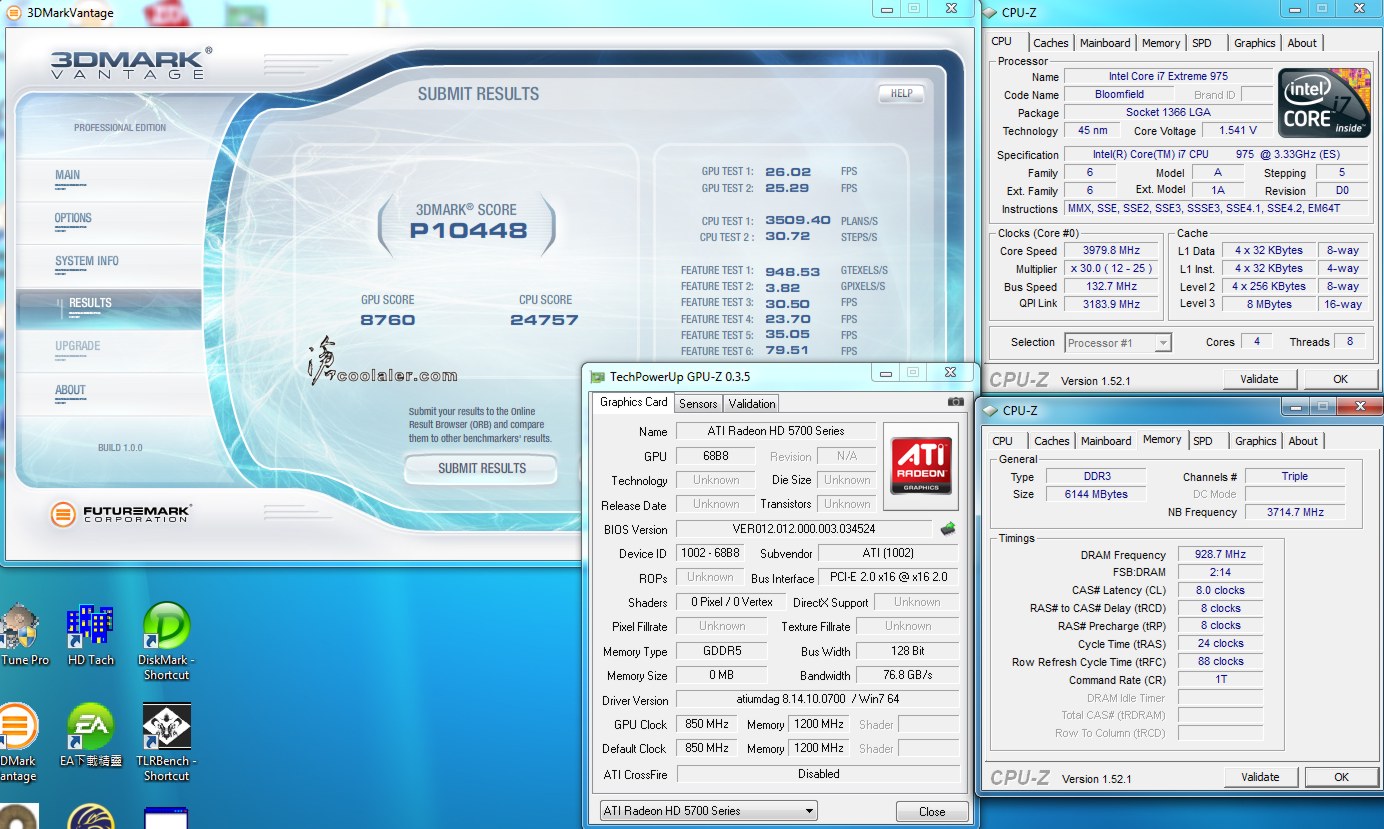Open the EA download manager desktop icon
The image size is (1384, 829).
[x=90, y=728]
